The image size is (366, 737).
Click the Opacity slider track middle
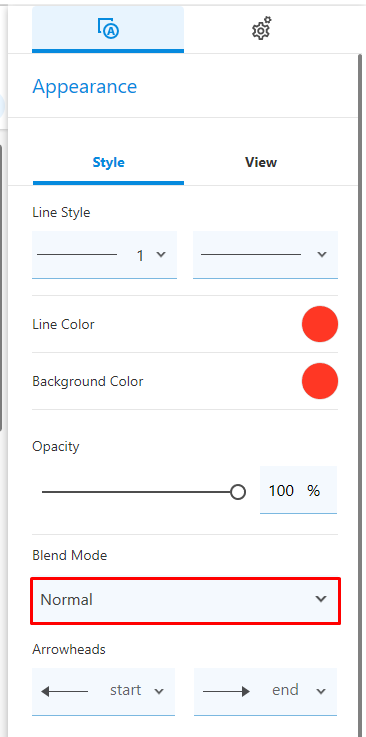pyautogui.click(x=140, y=492)
